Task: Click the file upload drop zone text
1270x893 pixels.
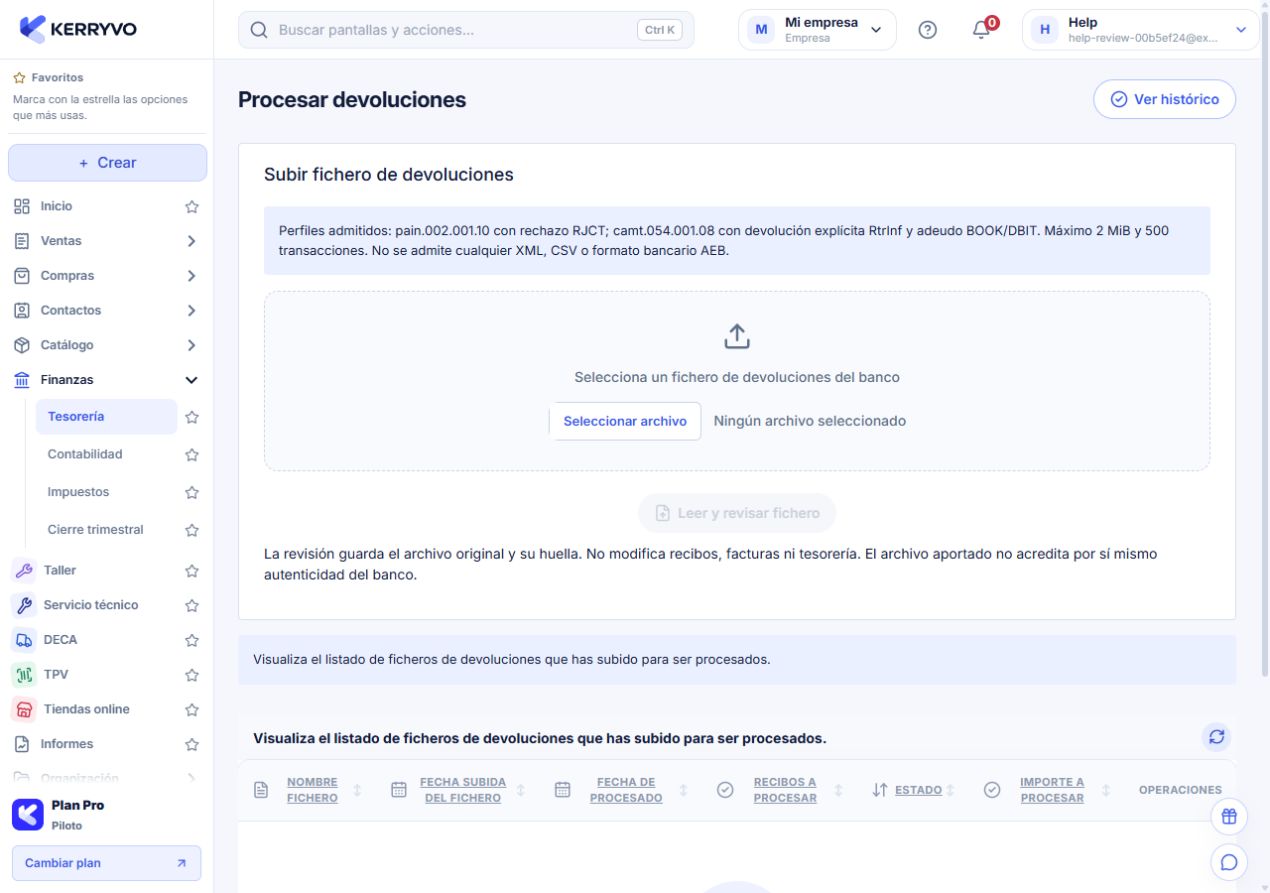Action: 737,378
